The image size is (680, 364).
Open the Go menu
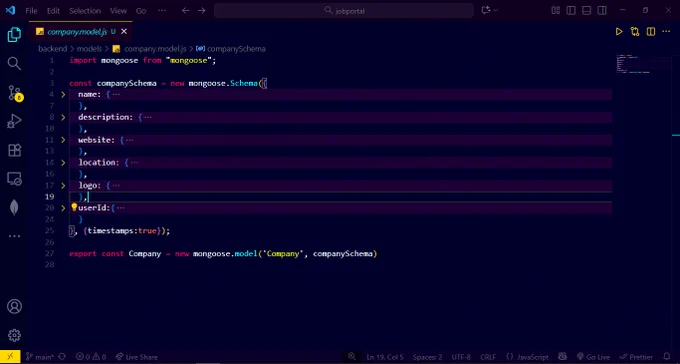(141, 11)
